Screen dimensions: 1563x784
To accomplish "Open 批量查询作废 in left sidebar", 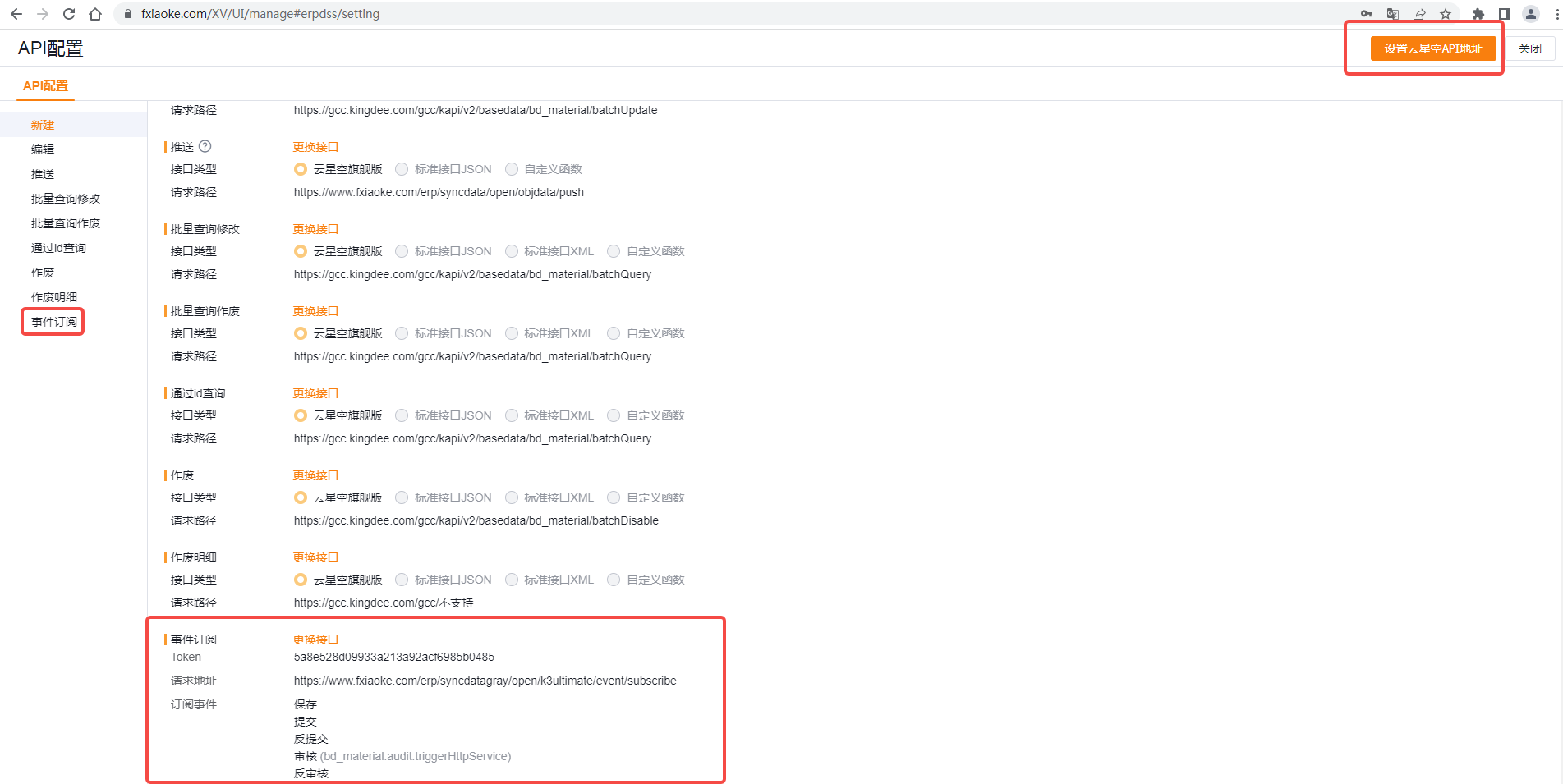I will (x=66, y=223).
